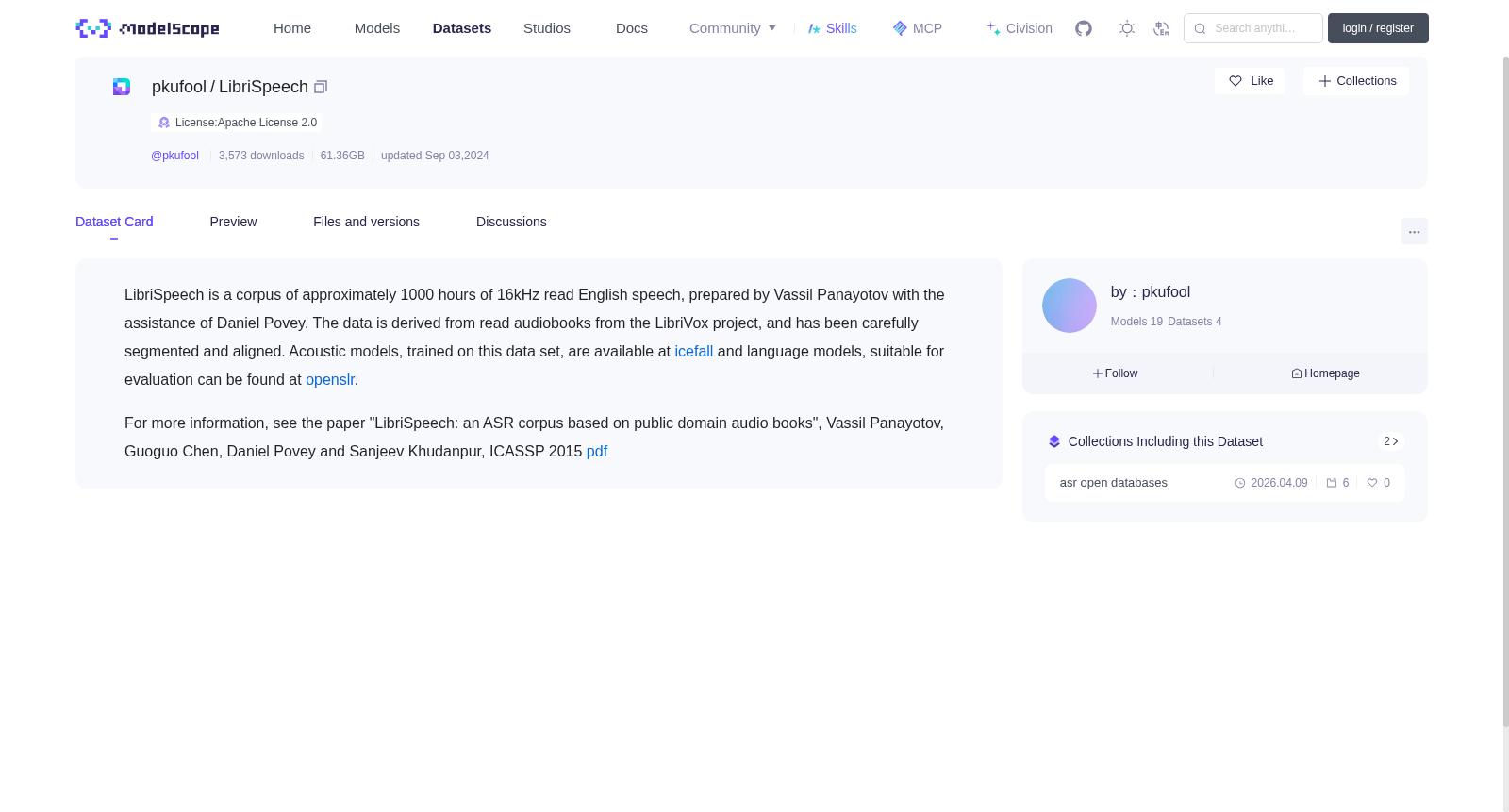This screenshot has height=812, width=1509.
Task: Toggle the light/dark theme sun icon
Action: pyautogui.click(x=1127, y=28)
